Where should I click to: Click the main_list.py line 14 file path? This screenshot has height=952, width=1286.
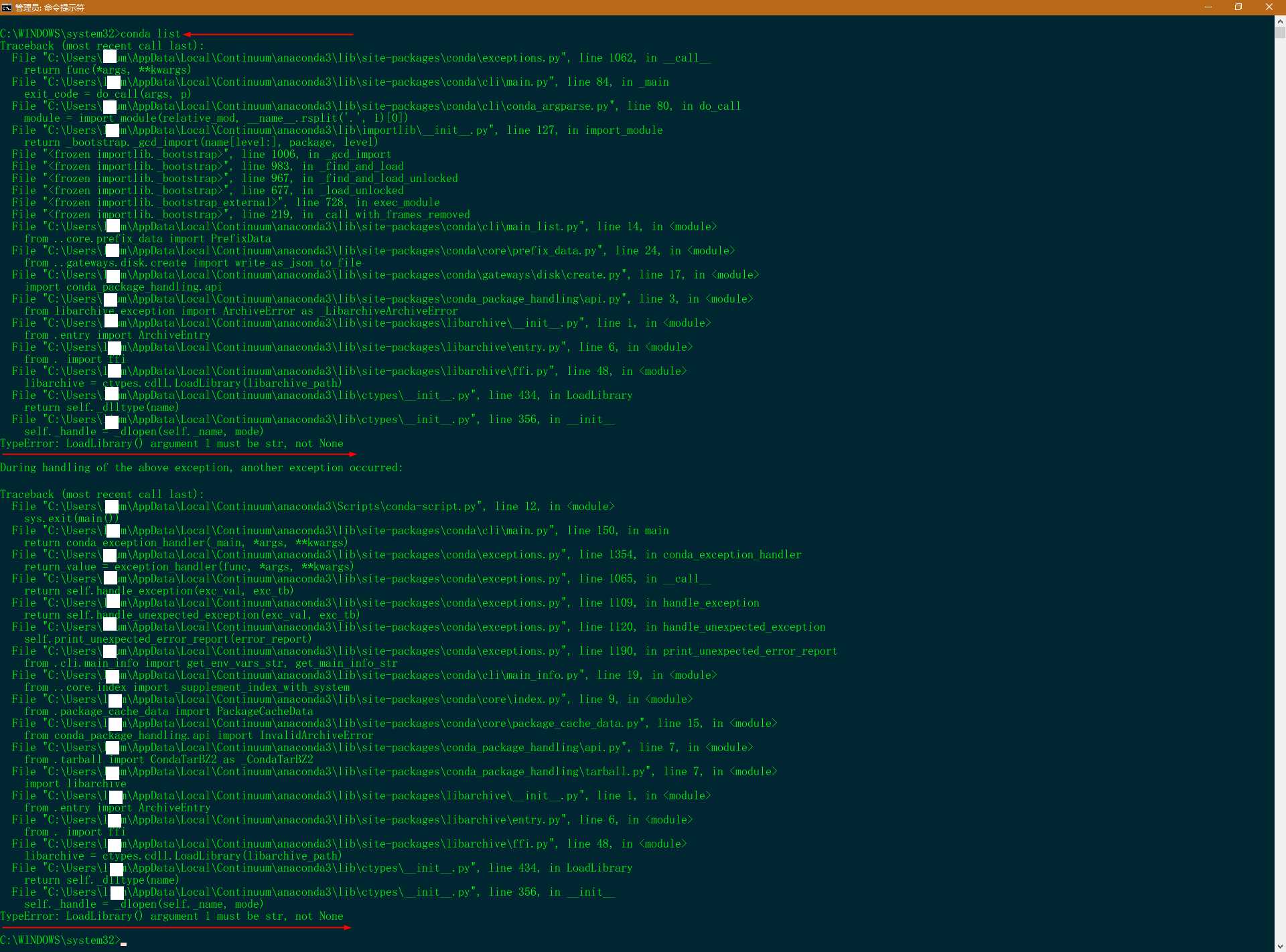click(364, 226)
